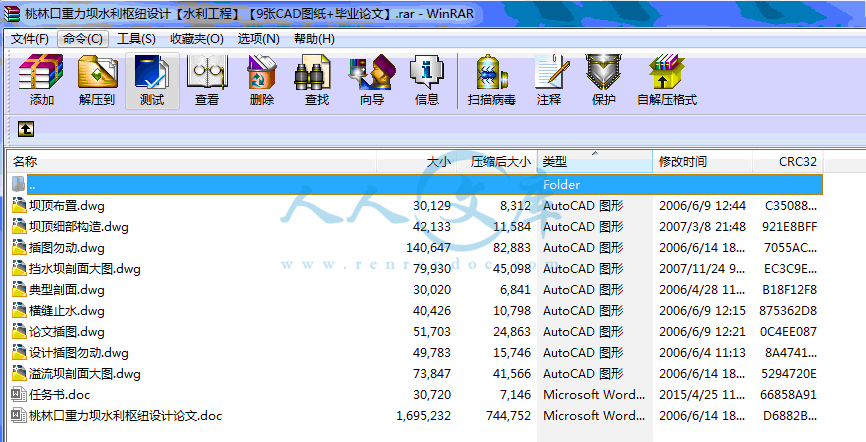
Task: Open the 文件(F) menu
Action: point(30,39)
